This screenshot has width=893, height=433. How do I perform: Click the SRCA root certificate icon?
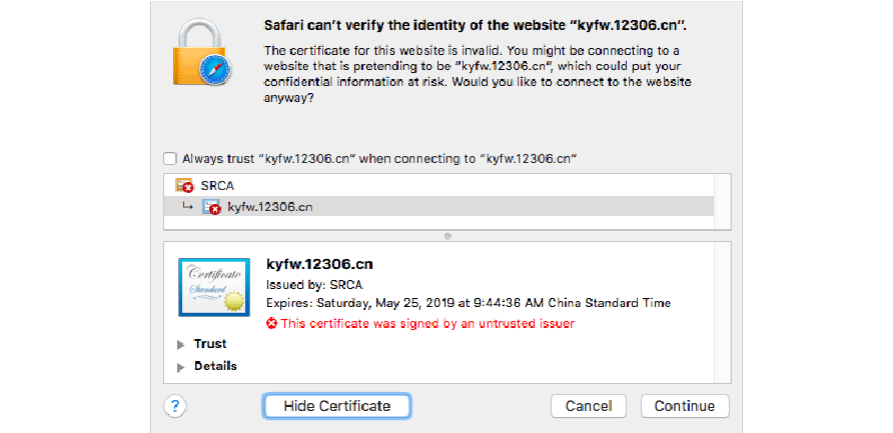click(x=184, y=186)
